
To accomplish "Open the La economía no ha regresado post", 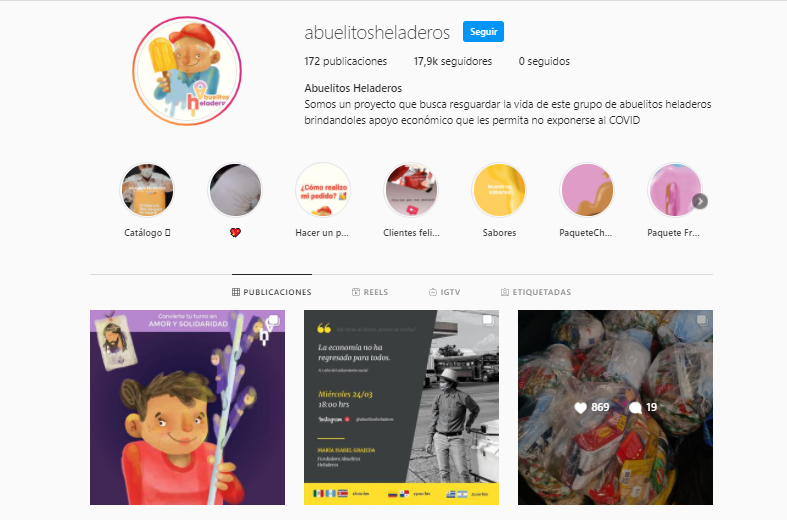I will (402, 408).
